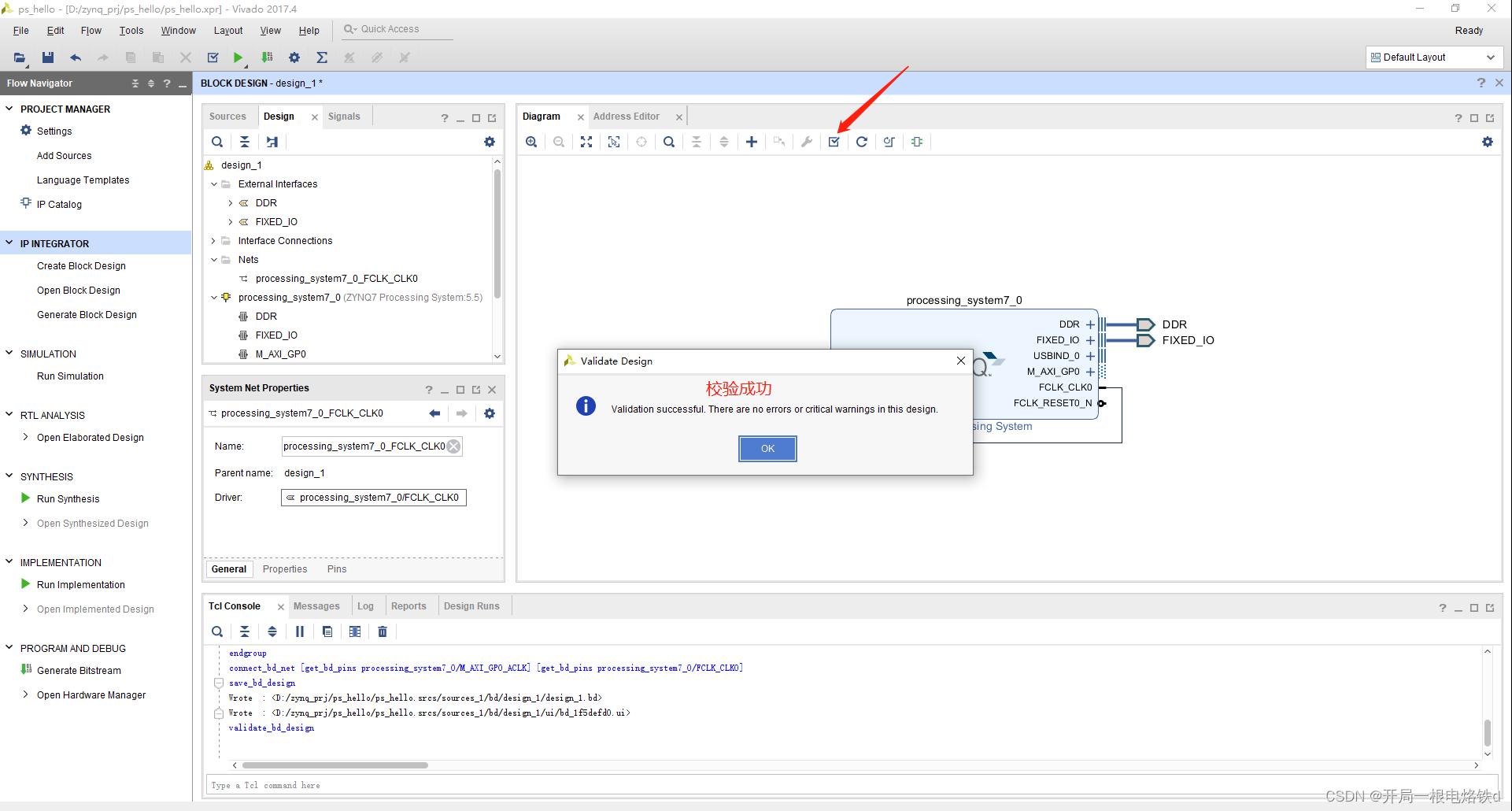Expand the DDR port on processing_system7_0 block
1512x811 pixels.
click(1090, 324)
